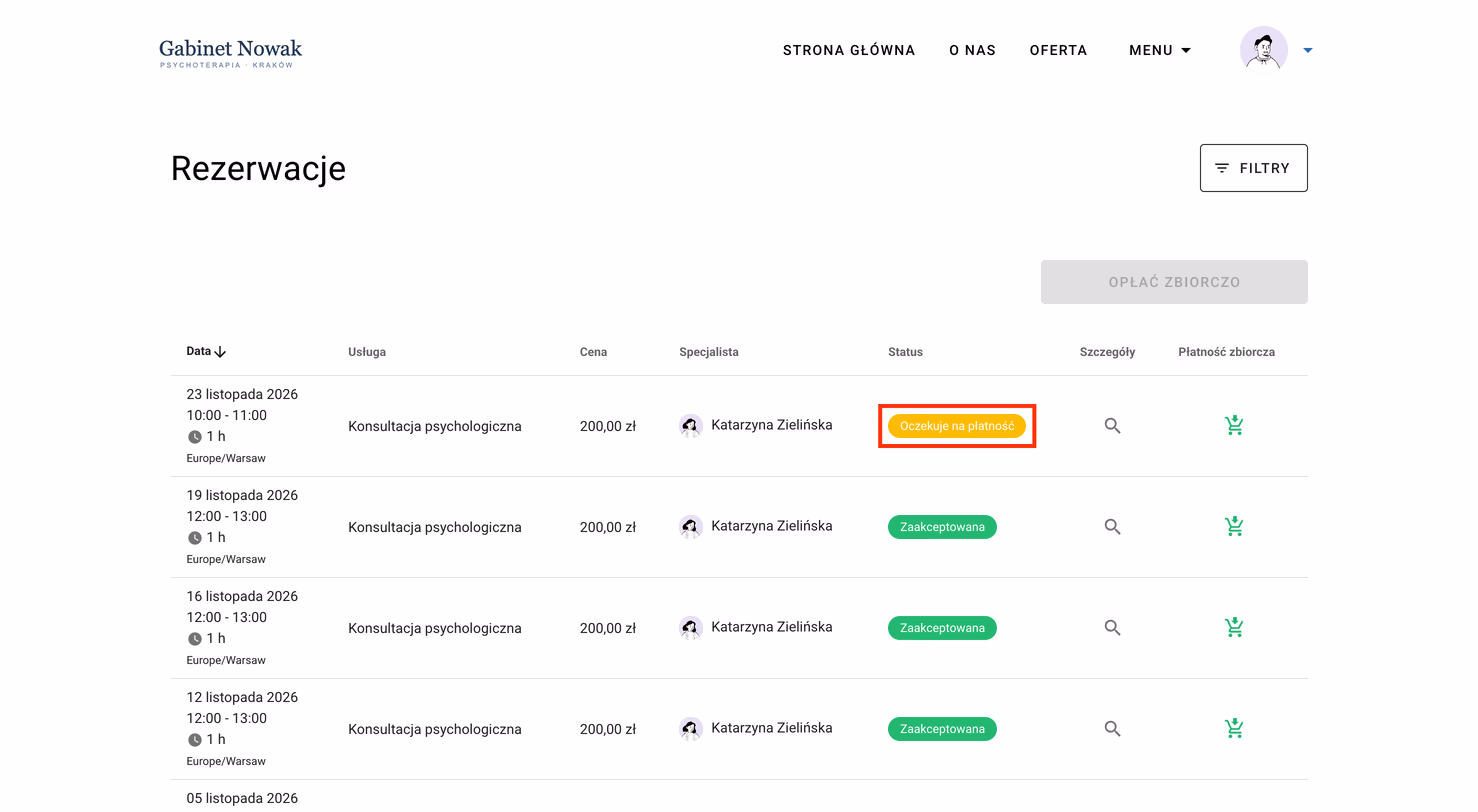The image size is (1478, 812).
Task: Click the Rezerwacje page heading
Action: pos(258,168)
